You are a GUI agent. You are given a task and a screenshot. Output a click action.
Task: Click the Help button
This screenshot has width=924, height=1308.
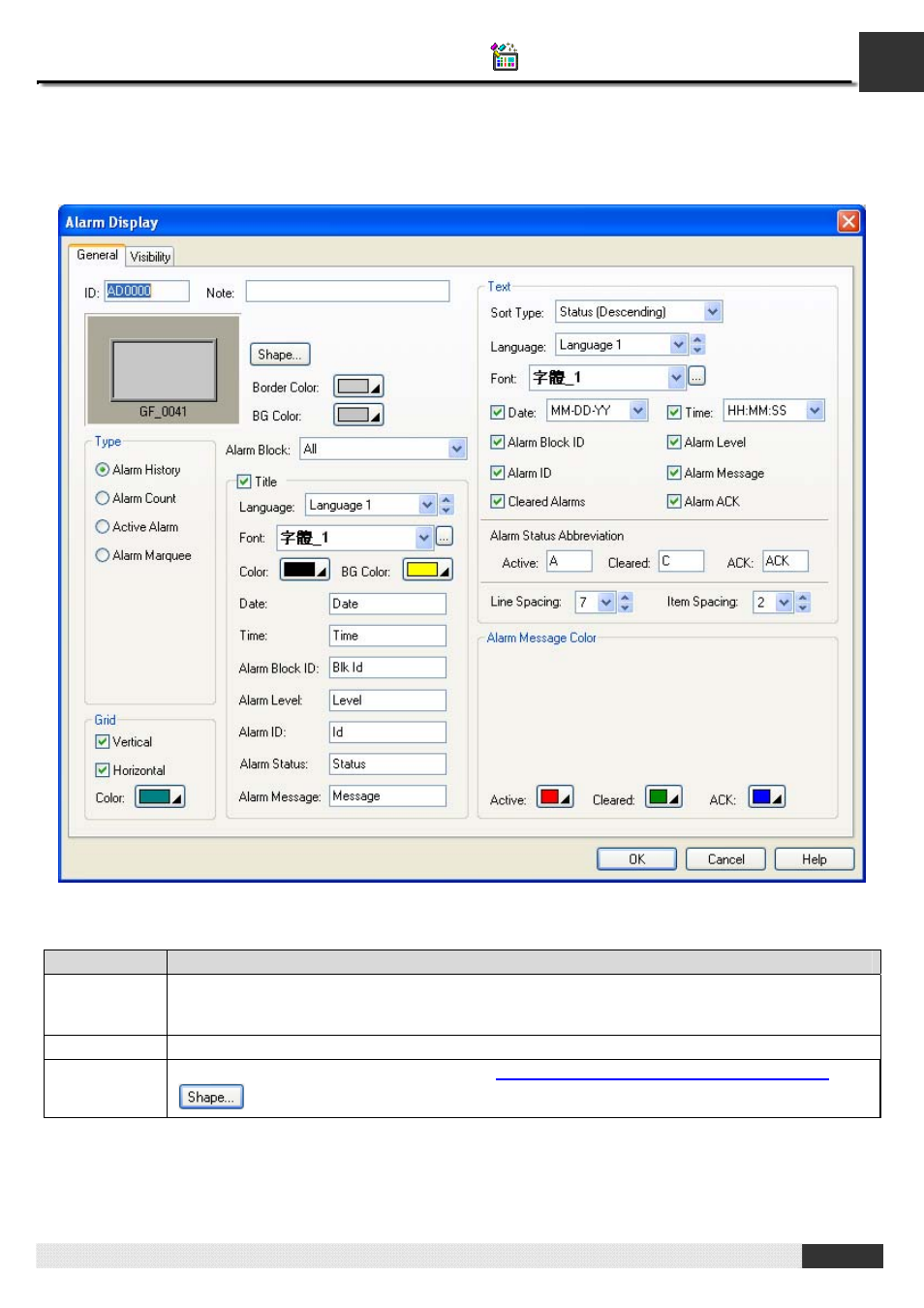(x=815, y=858)
